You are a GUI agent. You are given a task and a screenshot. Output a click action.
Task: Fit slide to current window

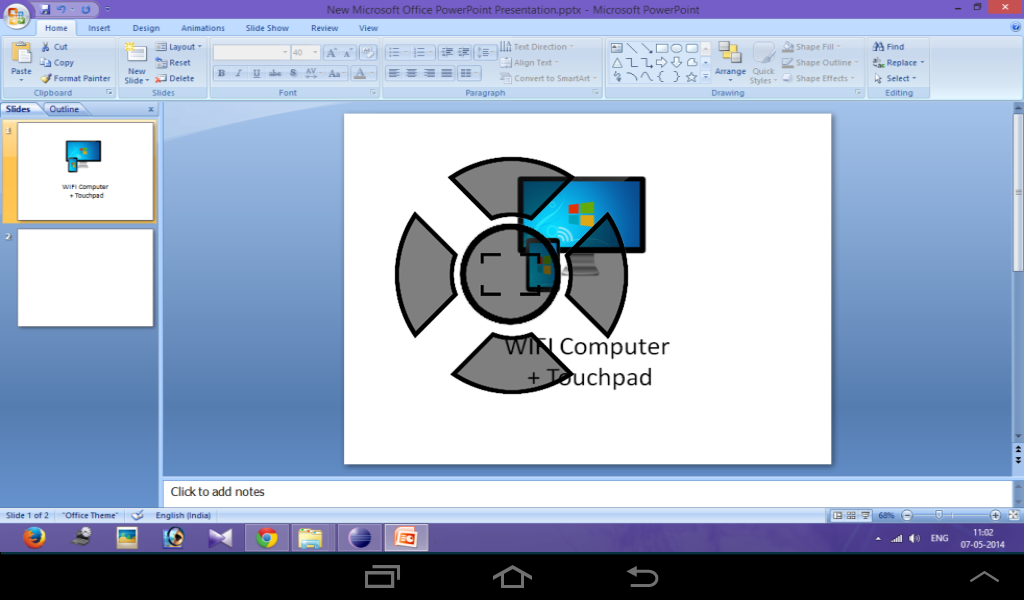point(1014,515)
